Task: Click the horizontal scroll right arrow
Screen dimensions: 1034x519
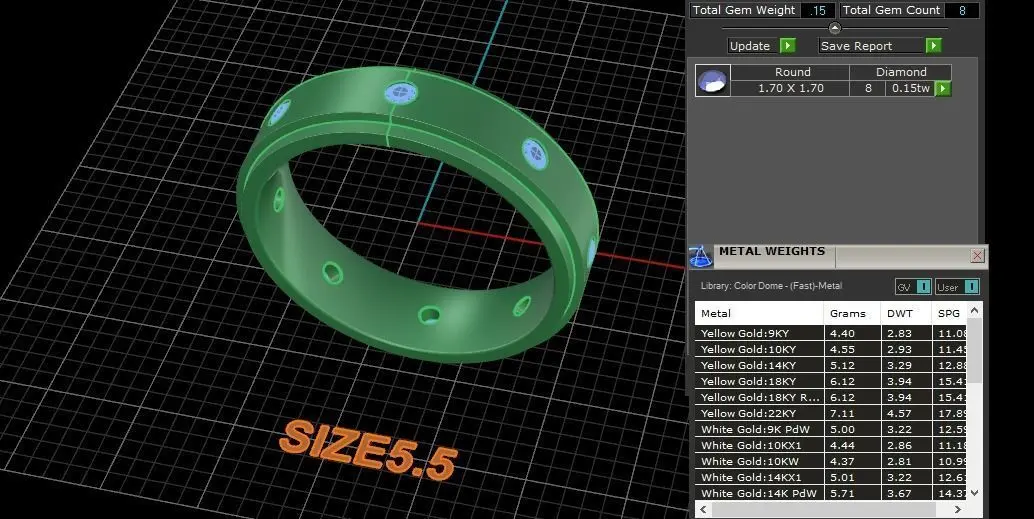Action: point(958,509)
